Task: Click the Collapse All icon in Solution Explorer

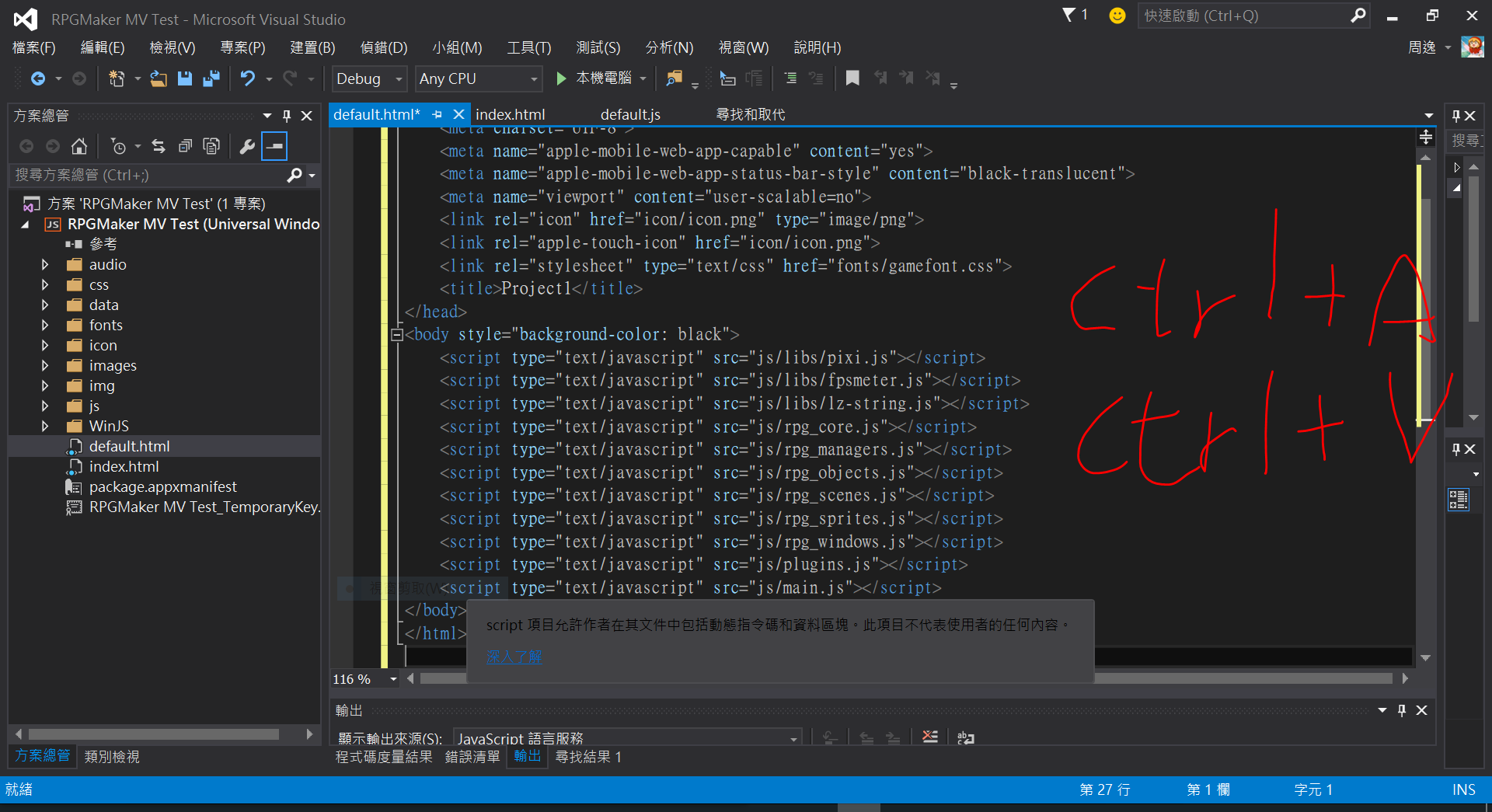Action: 185,146
